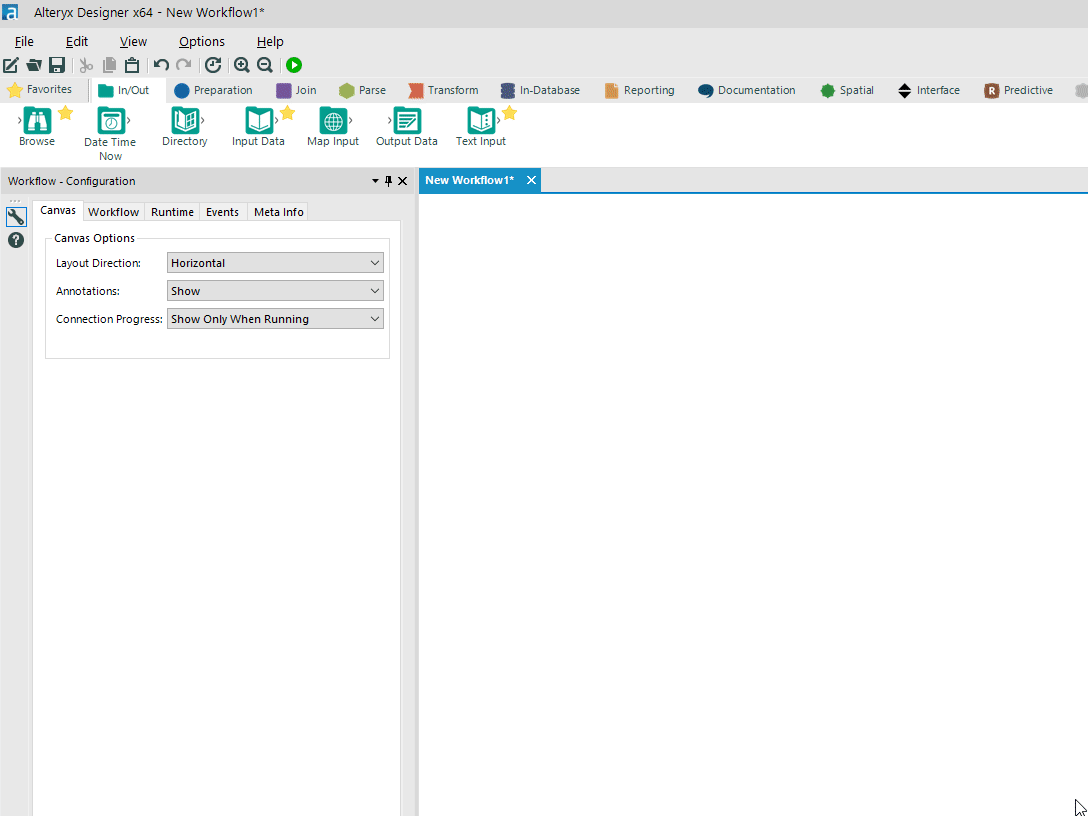Viewport: 1088px width, 816px height.
Task: Save the workflow with the floppy disk icon
Action: 57,65
